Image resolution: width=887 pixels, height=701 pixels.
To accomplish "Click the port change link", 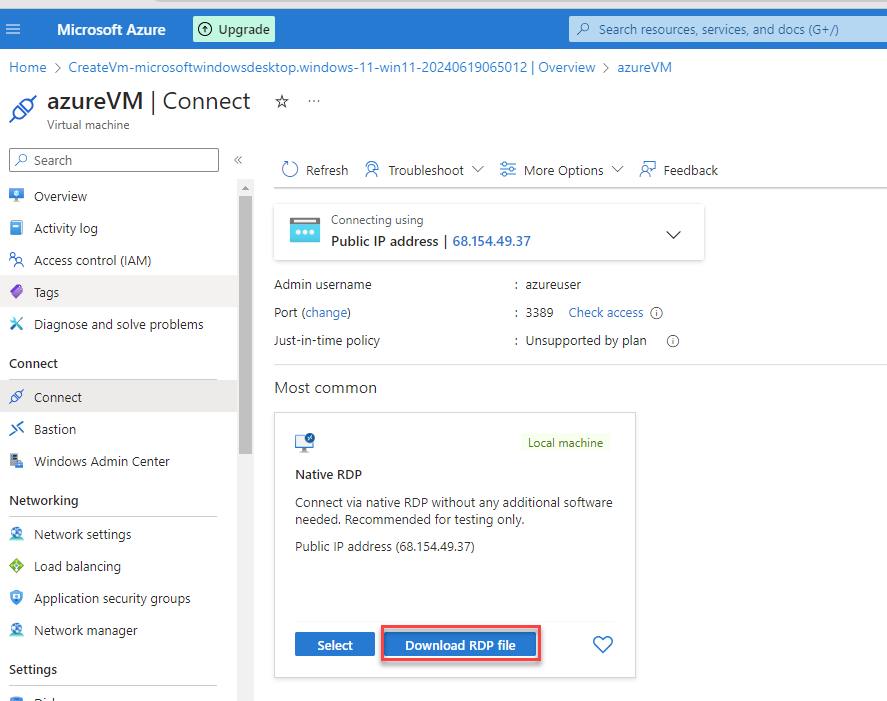I will 326,313.
